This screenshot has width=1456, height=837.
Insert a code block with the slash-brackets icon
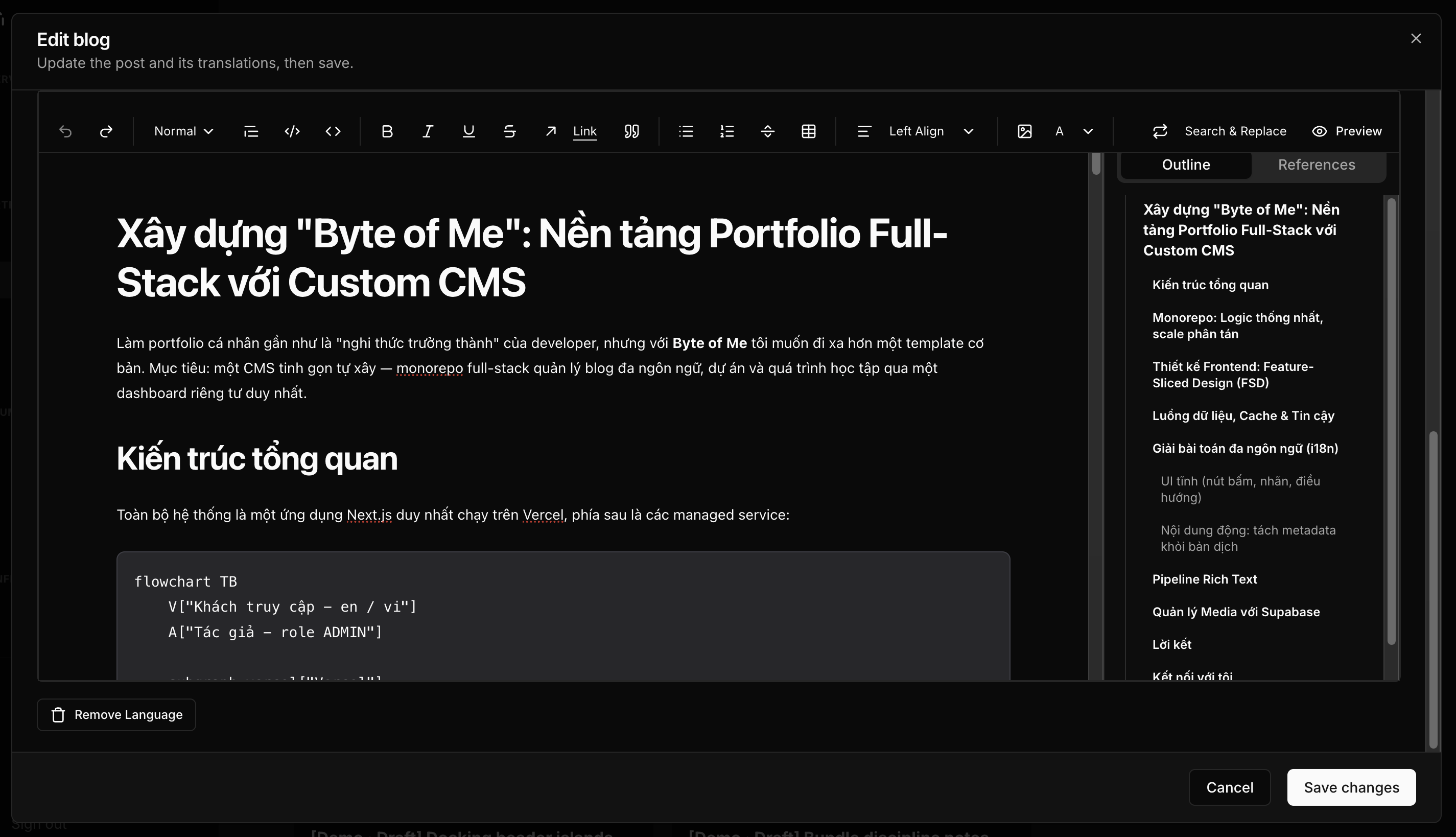(x=292, y=131)
